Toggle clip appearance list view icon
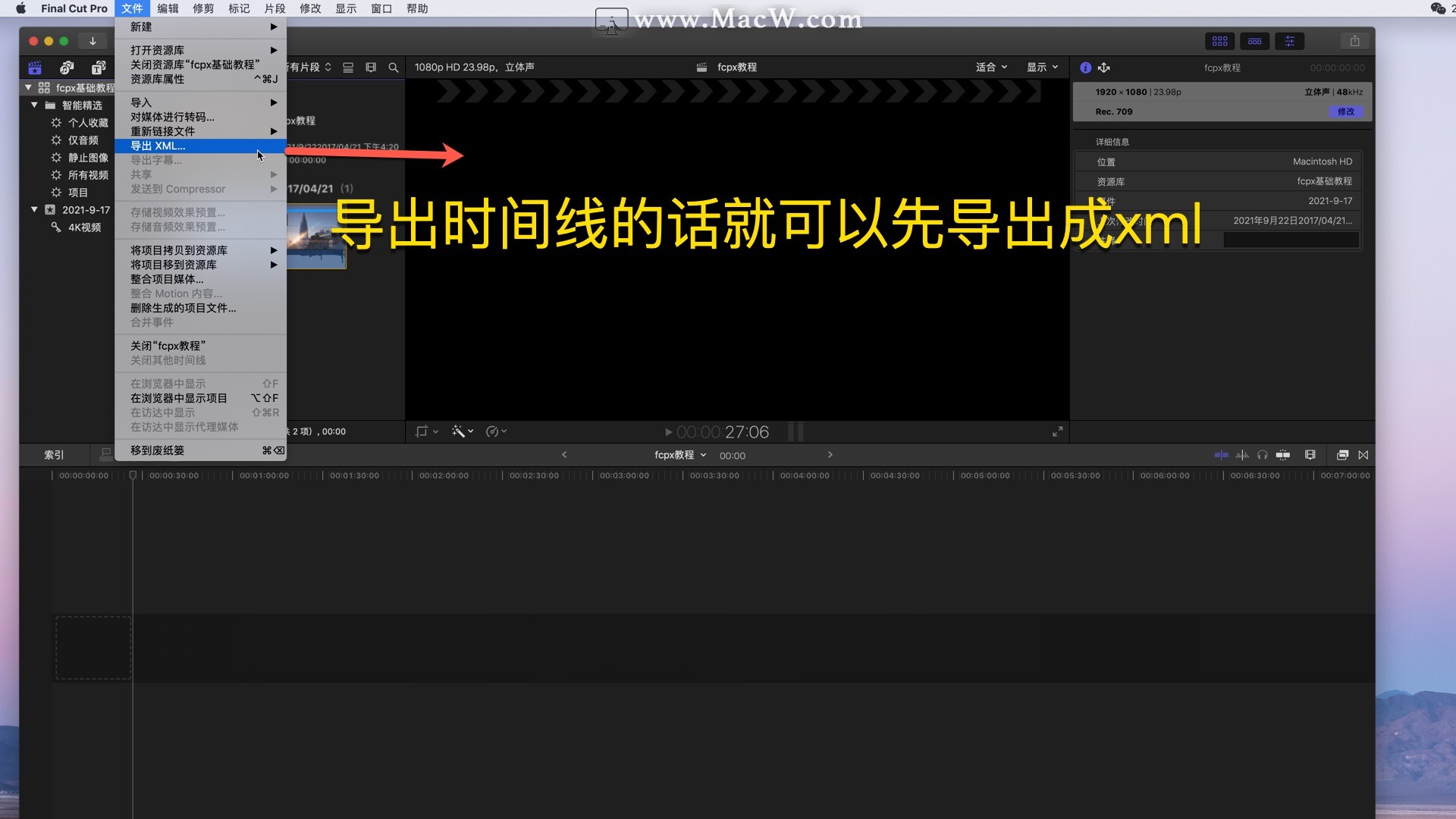This screenshot has height=819, width=1456. [x=348, y=67]
